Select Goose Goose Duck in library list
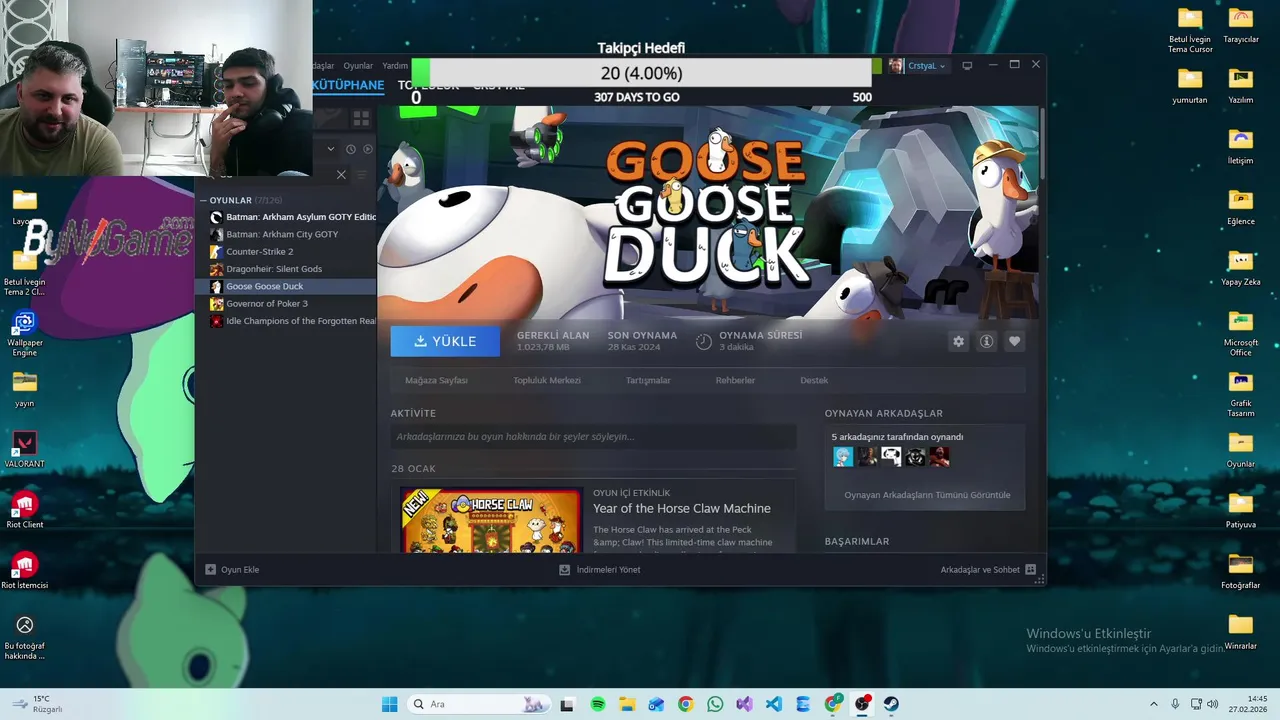The image size is (1280, 720). tap(286, 286)
